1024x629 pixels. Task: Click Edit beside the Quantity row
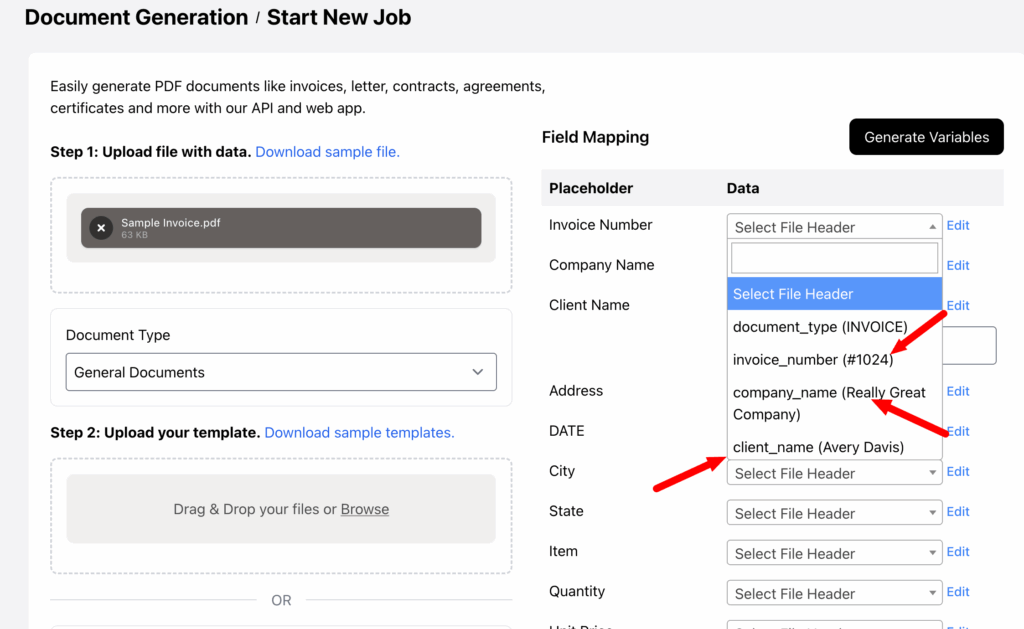[958, 591]
